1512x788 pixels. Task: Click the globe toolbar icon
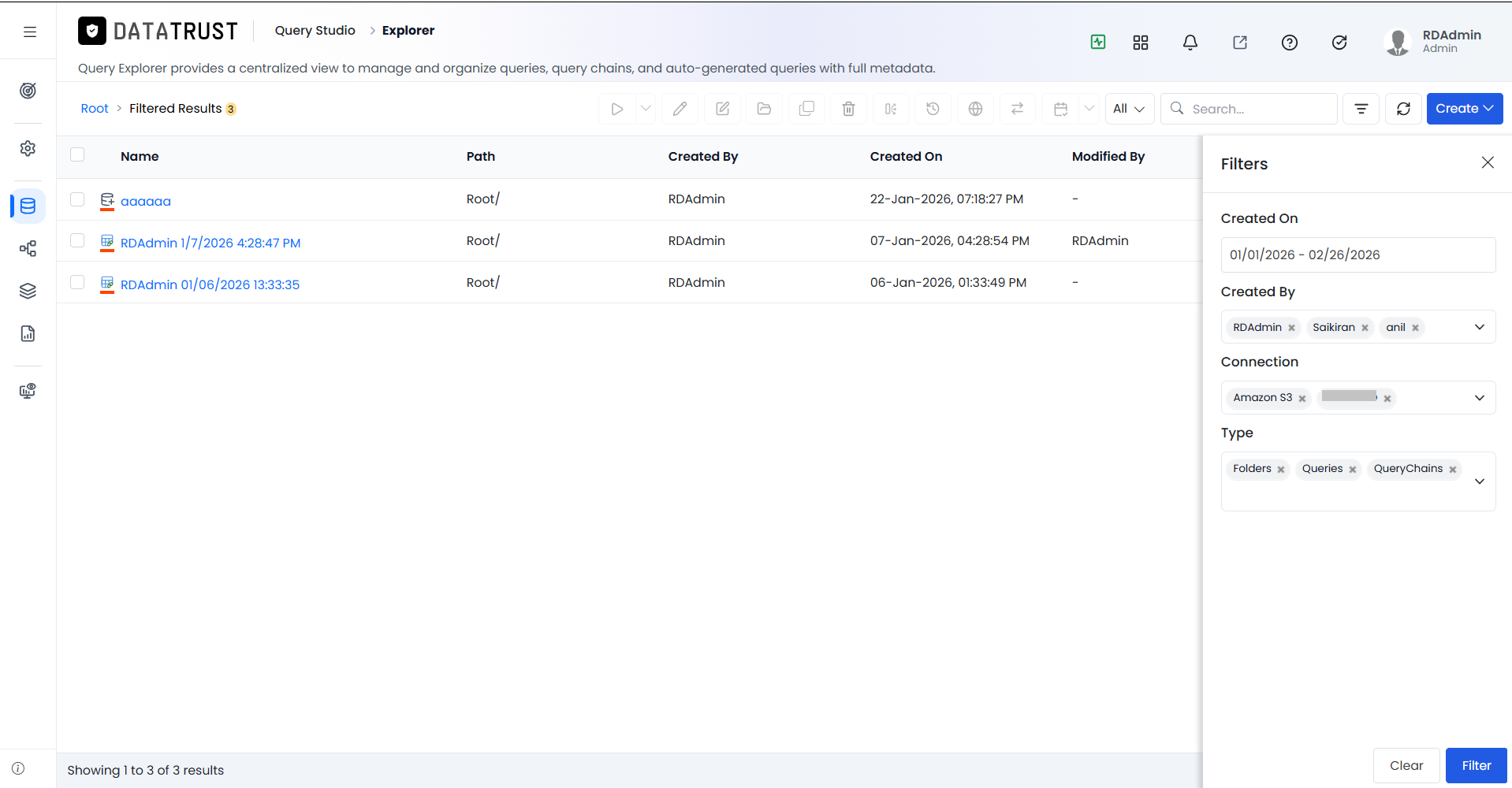[x=975, y=109]
